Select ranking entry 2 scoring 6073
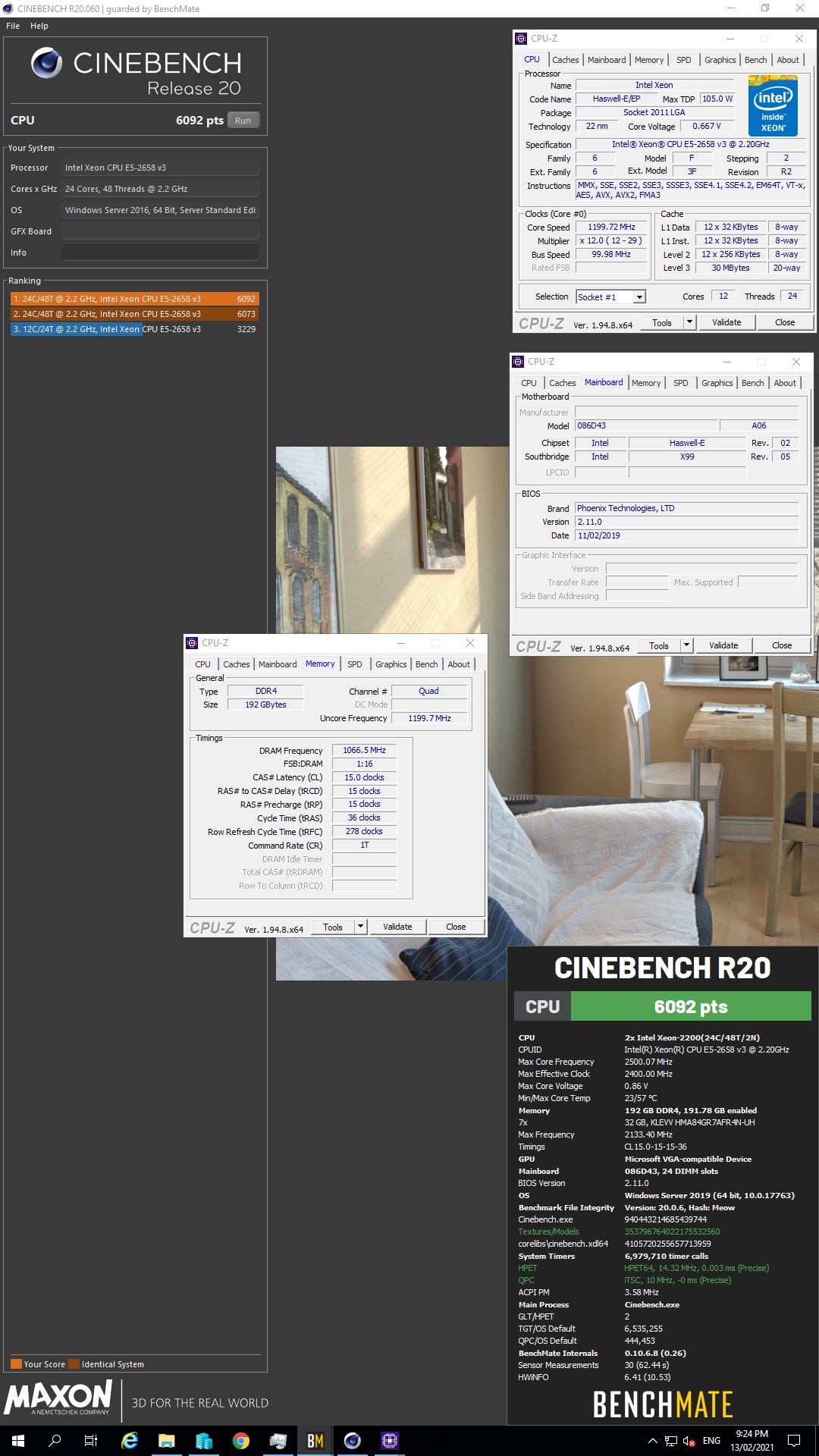819x1456 pixels. click(134, 314)
